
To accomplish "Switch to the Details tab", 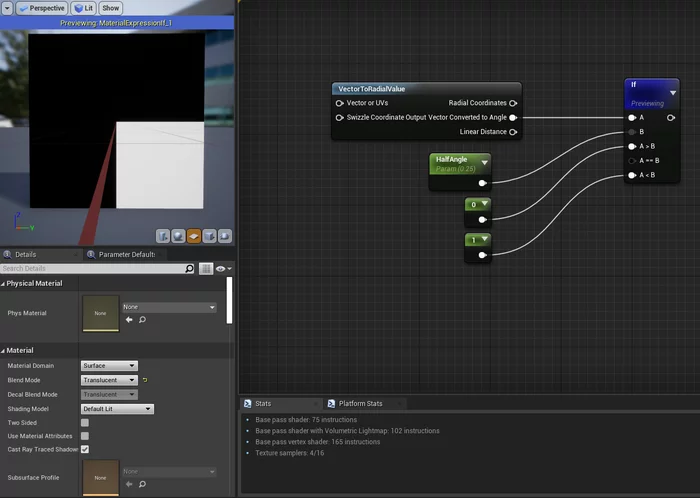I will [x=25, y=254].
